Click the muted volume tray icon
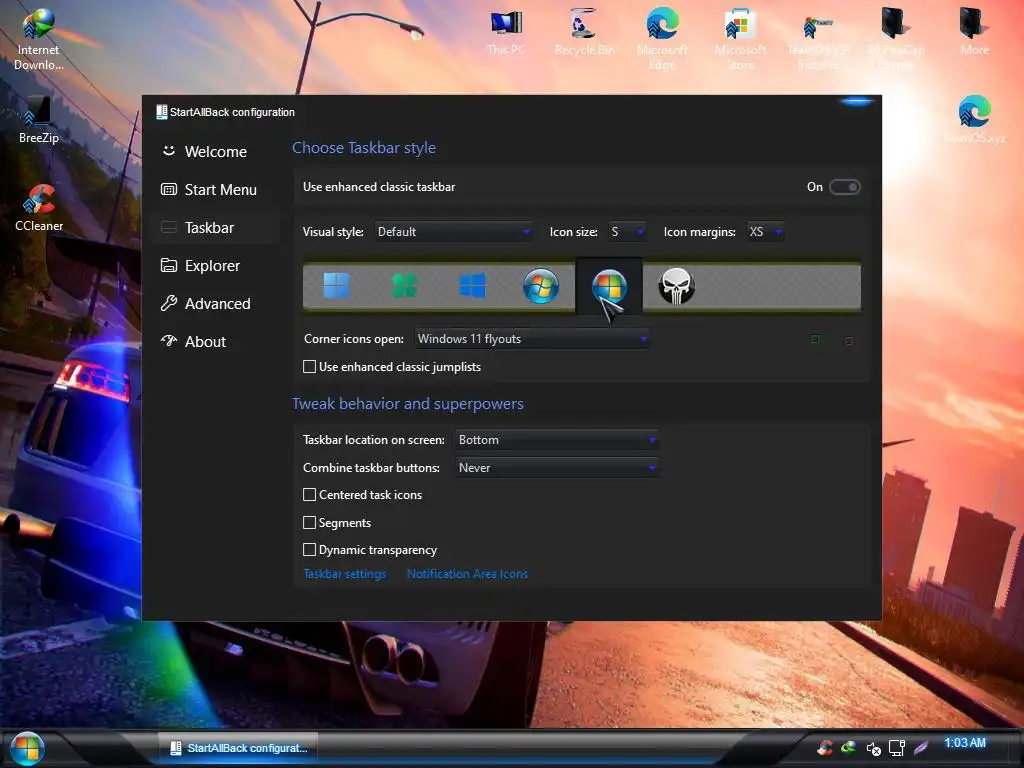The height and width of the screenshot is (768, 1024). [873, 748]
